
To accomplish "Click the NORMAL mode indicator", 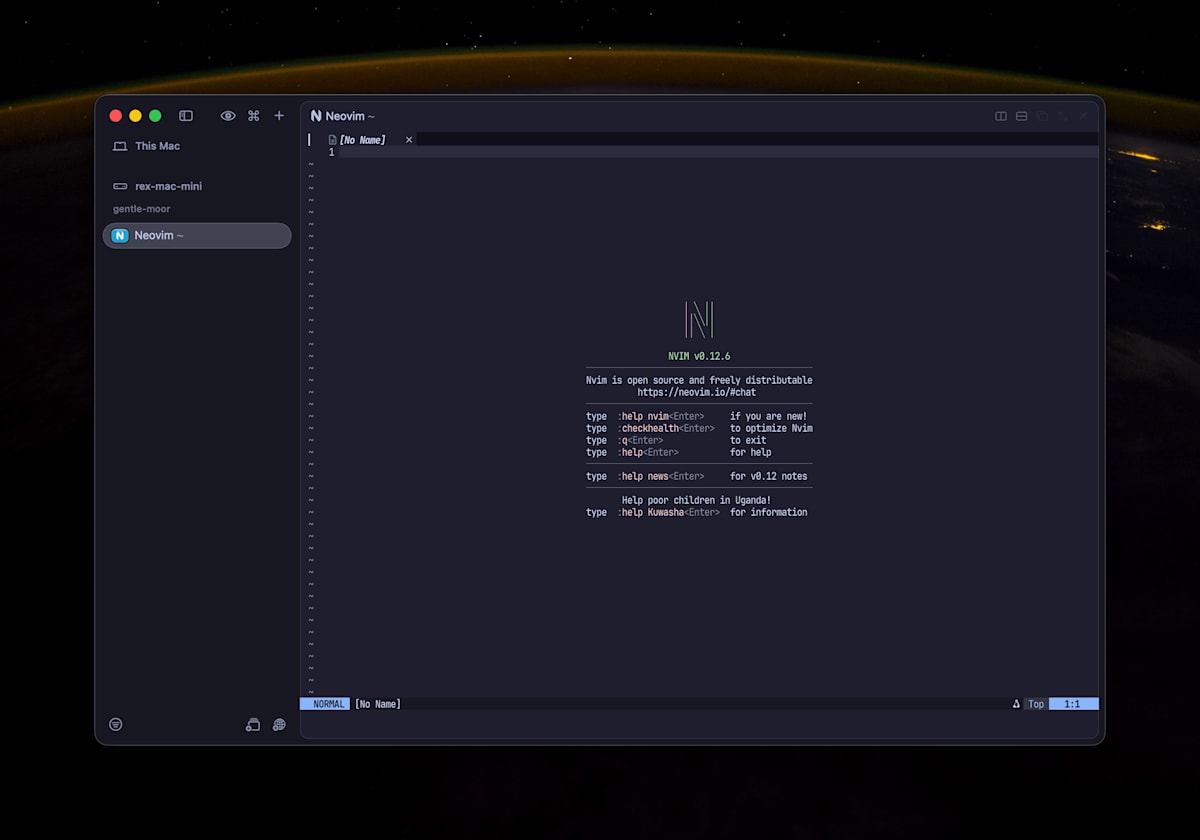I will point(325,704).
